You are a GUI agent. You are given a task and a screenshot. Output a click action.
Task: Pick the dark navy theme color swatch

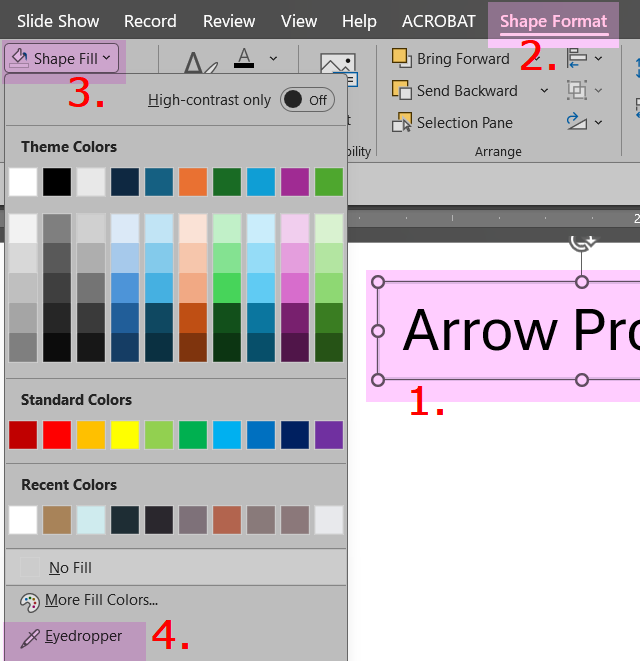click(125, 182)
